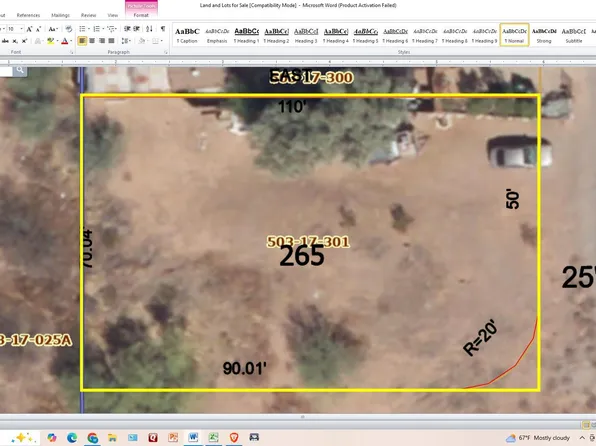Toggle superscript formatting

click(x=24, y=41)
